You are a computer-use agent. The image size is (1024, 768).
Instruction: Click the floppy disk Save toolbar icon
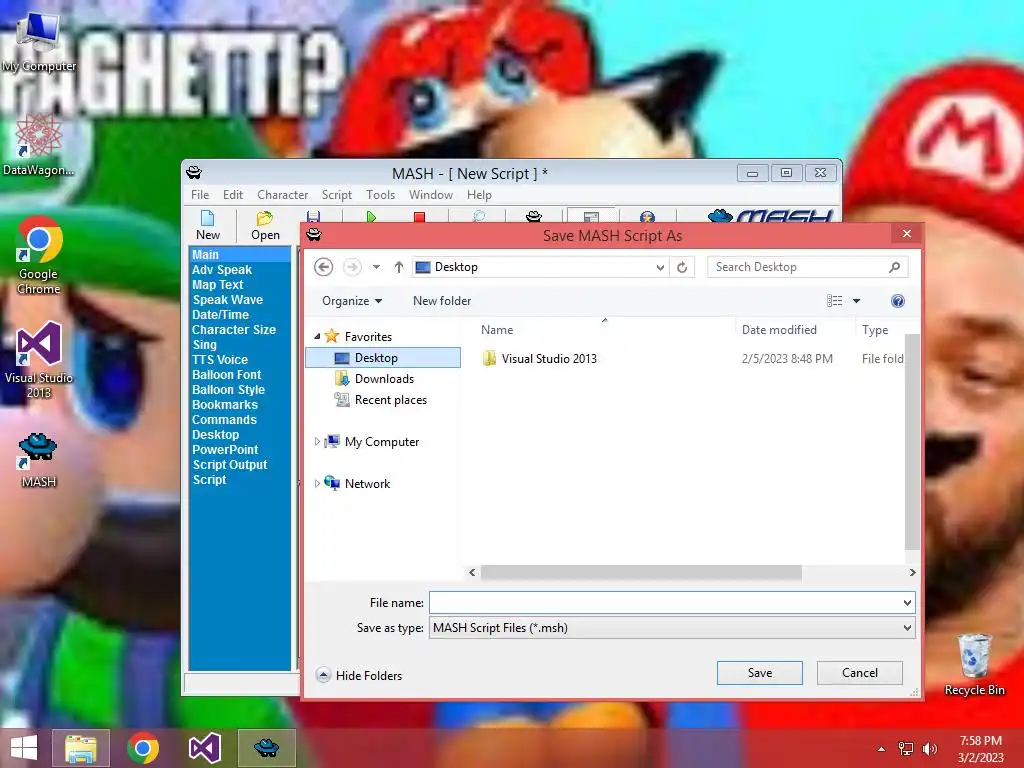[x=313, y=217]
